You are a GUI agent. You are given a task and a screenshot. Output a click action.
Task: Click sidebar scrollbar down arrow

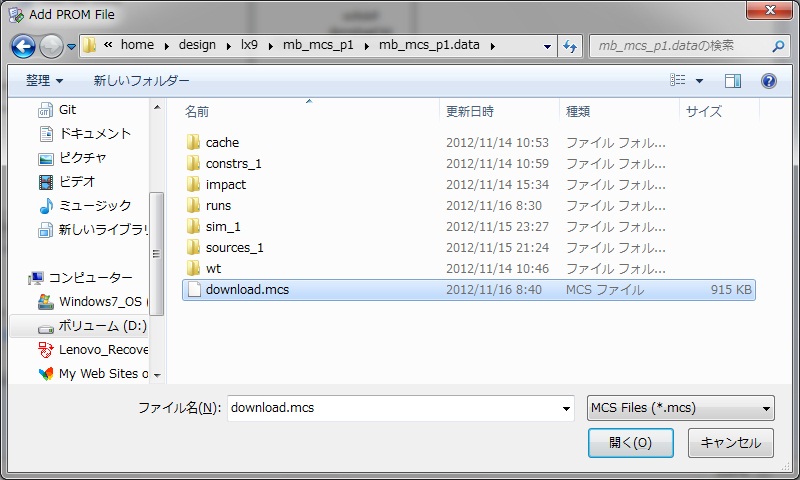157,376
